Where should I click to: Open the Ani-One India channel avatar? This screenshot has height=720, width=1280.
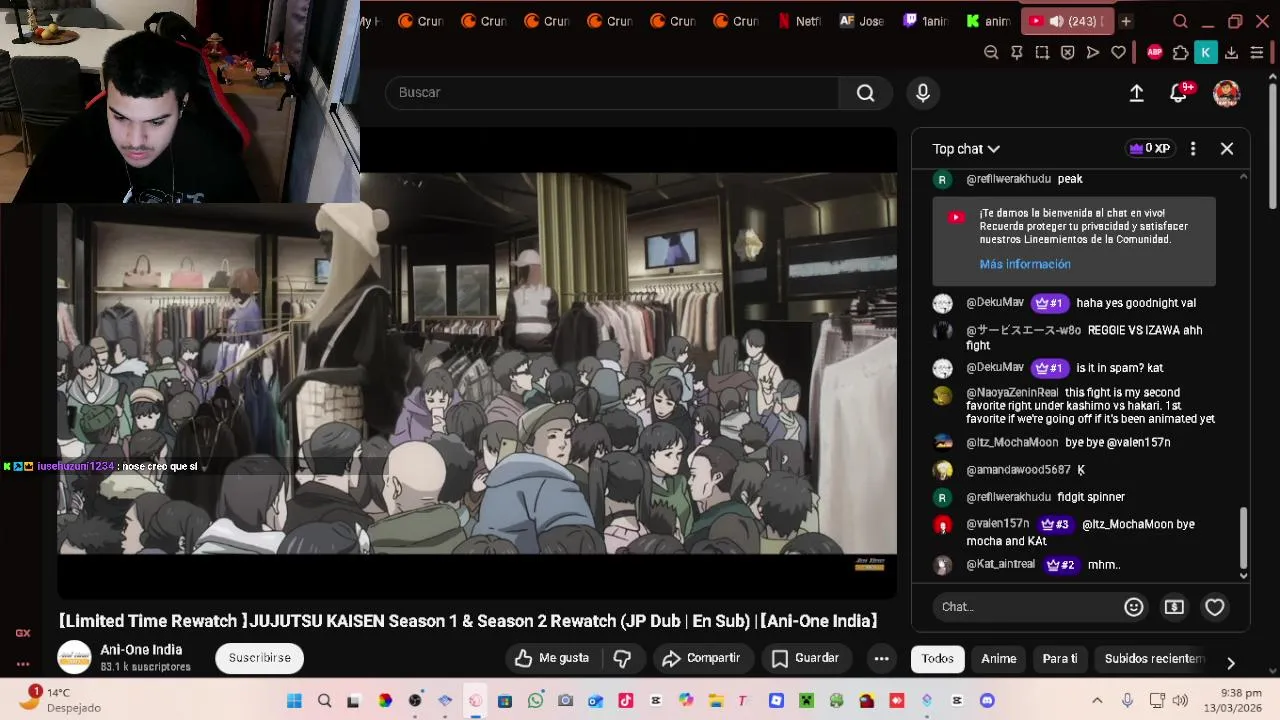(x=75, y=657)
